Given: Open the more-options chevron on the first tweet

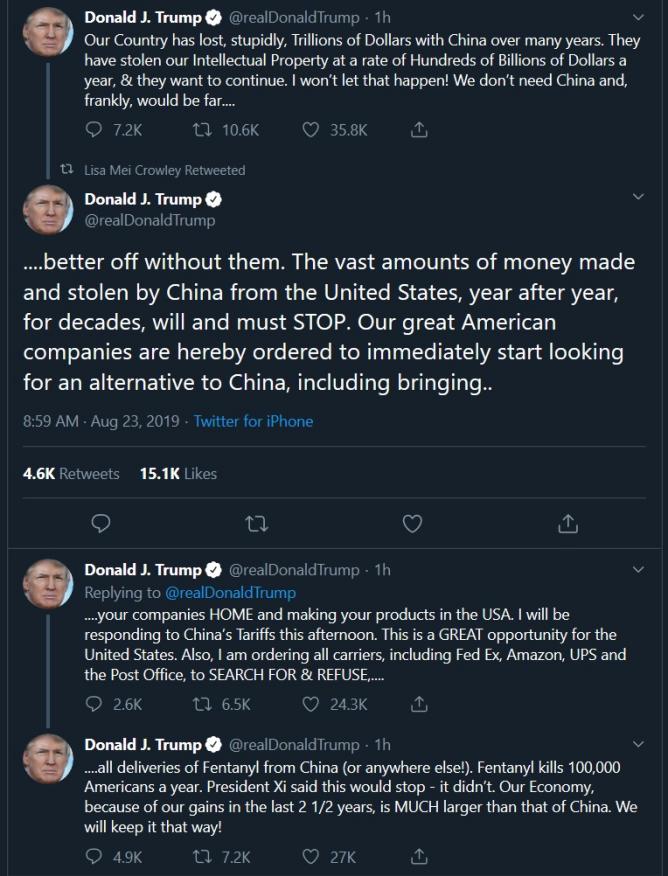Looking at the screenshot, I should pos(639,18).
